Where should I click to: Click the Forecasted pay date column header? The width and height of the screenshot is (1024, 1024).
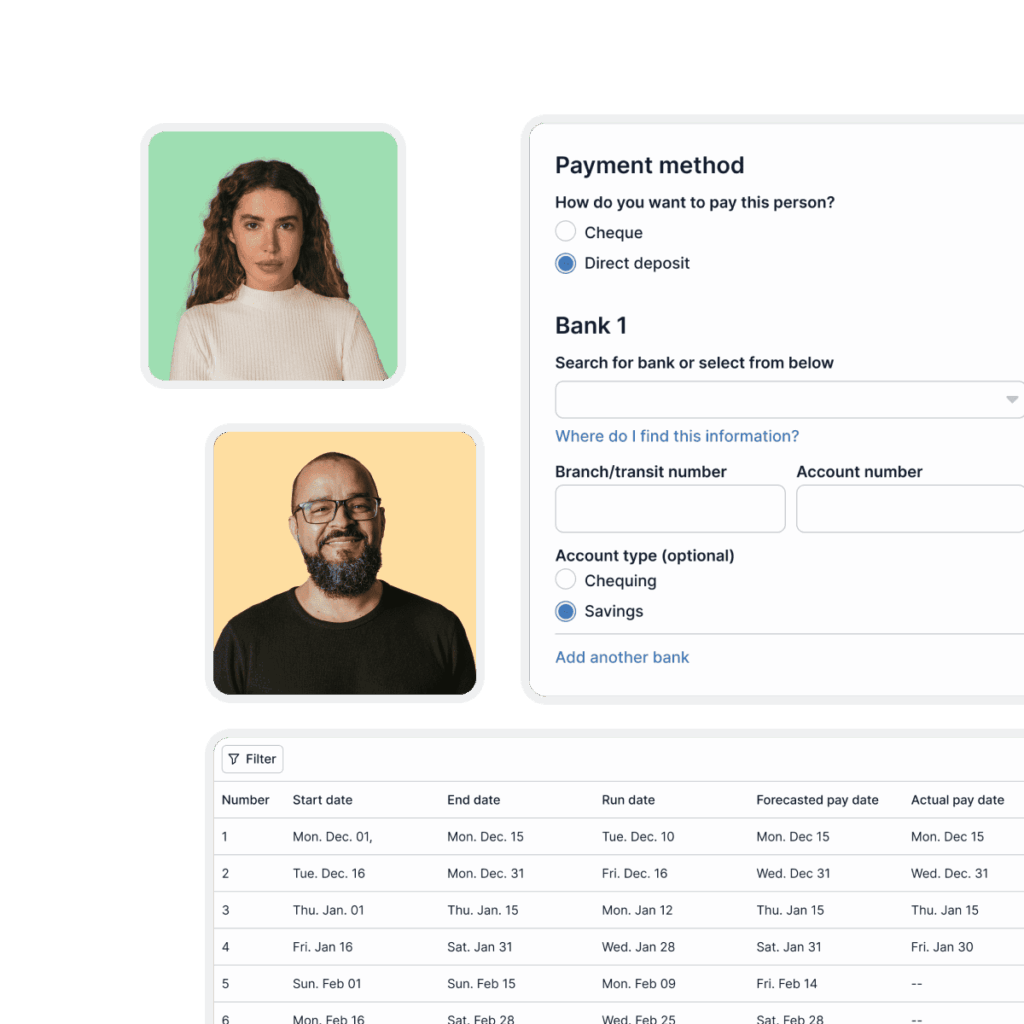[x=817, y=800]
